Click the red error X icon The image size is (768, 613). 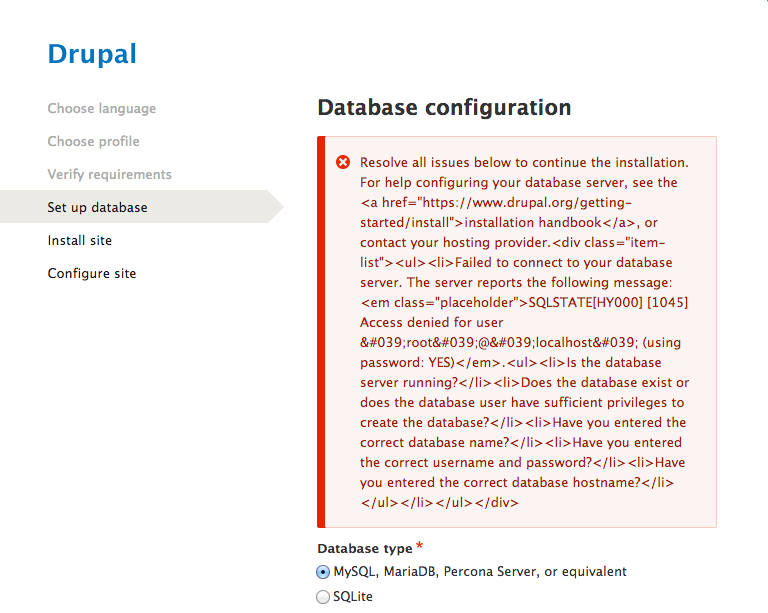click(x=343, y=162)
